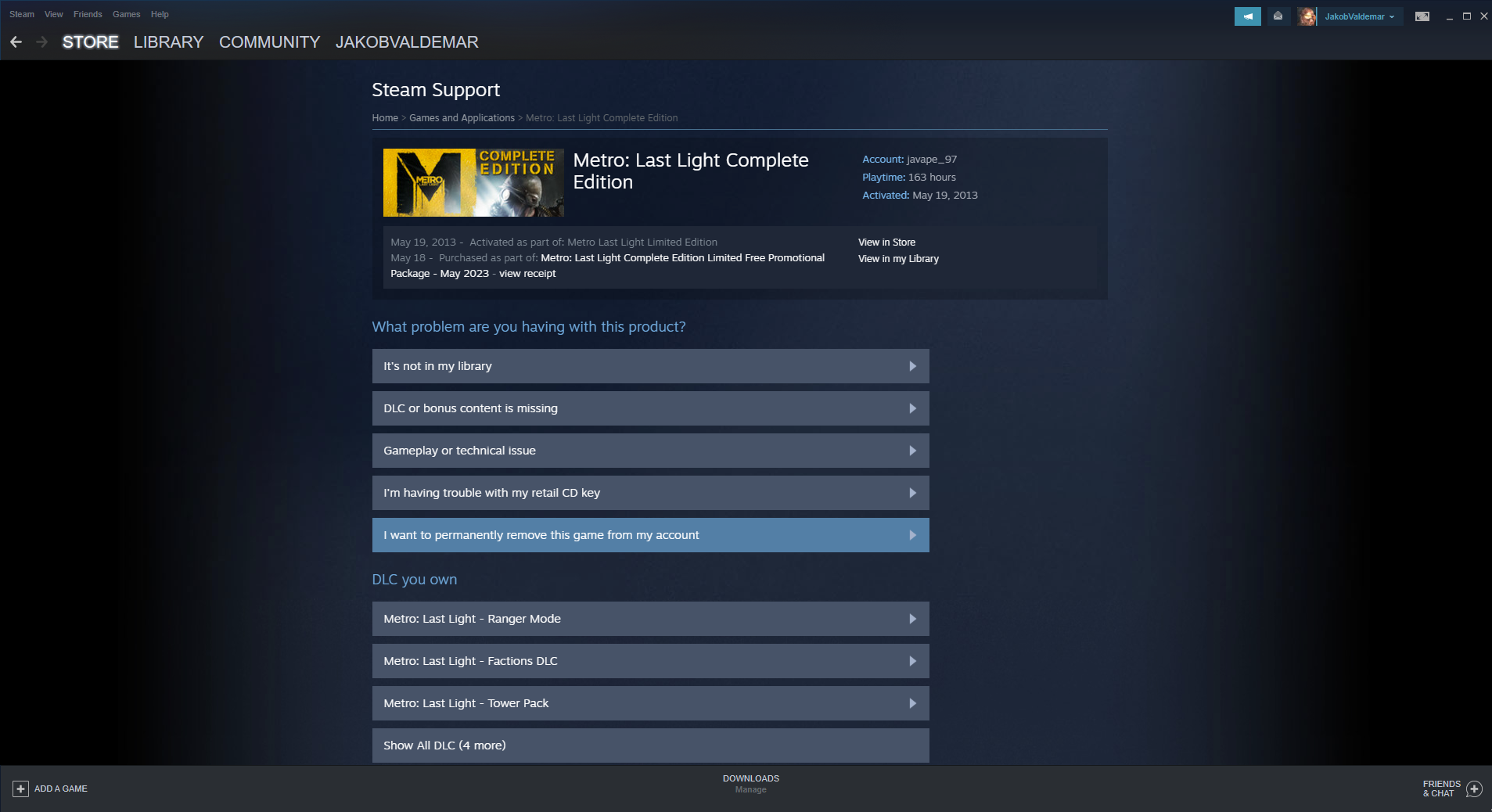Expand Show All DLC (4 more)

(651, 746)
